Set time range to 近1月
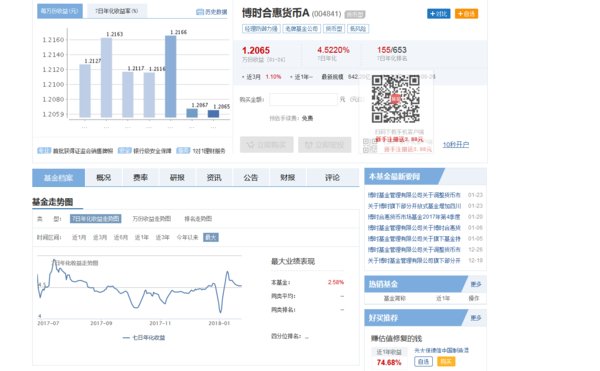The image size is (600, 371). click(79, 238)
